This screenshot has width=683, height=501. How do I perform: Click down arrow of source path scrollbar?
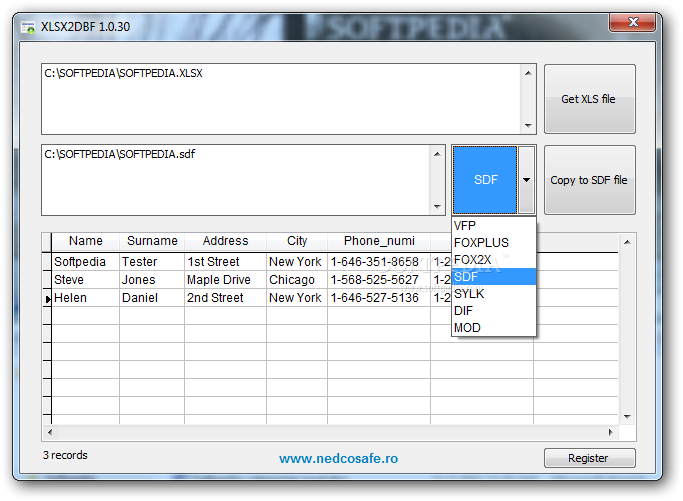click(x=528, y=125)
